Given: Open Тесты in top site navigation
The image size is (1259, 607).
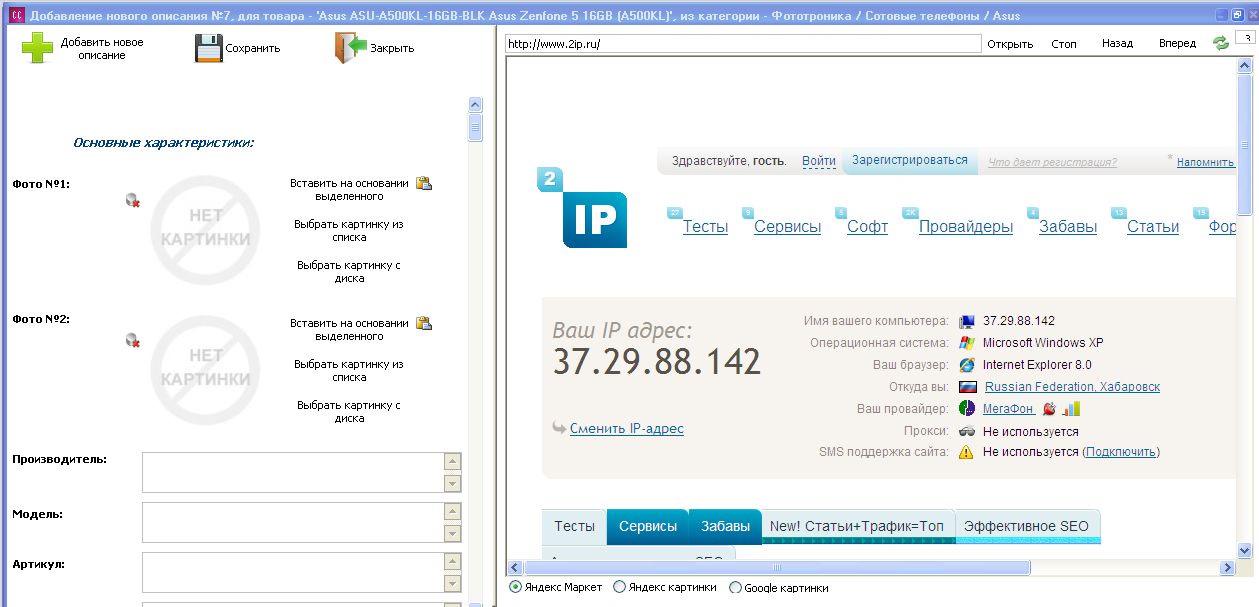Looking at the screenshot, I should (x=705, y=227).
